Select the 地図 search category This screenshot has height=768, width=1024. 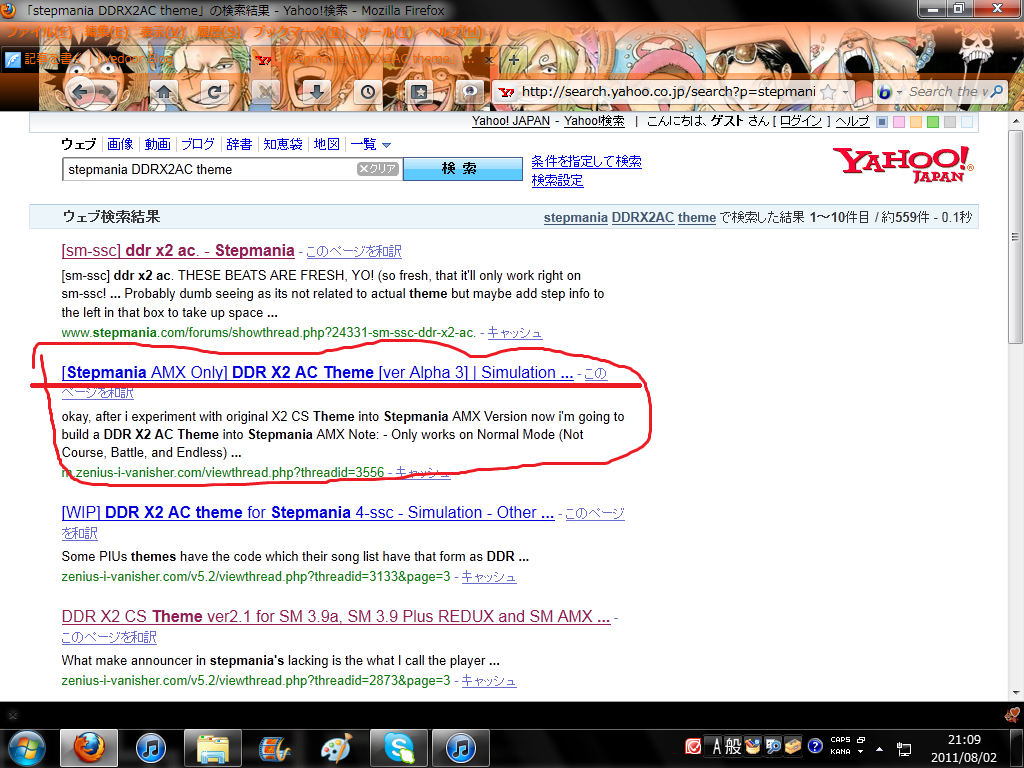(327, 144)
